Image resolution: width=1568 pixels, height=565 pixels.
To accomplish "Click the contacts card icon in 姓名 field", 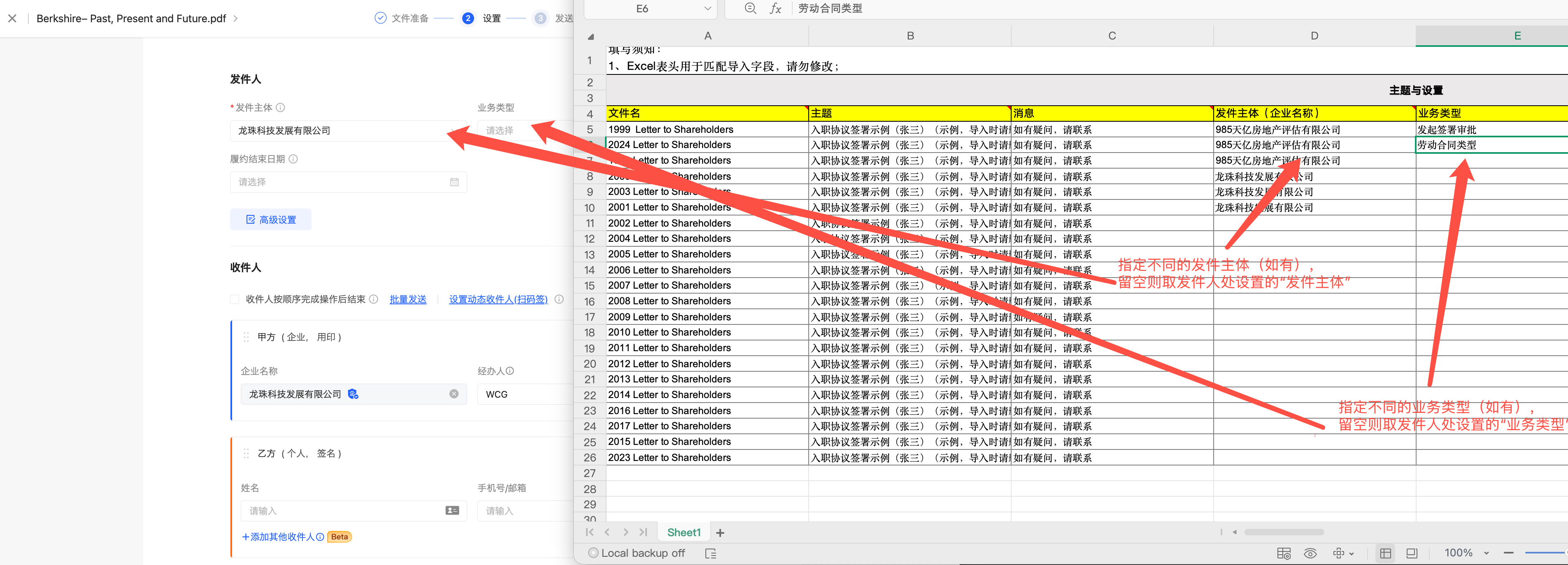I will 451,511.
